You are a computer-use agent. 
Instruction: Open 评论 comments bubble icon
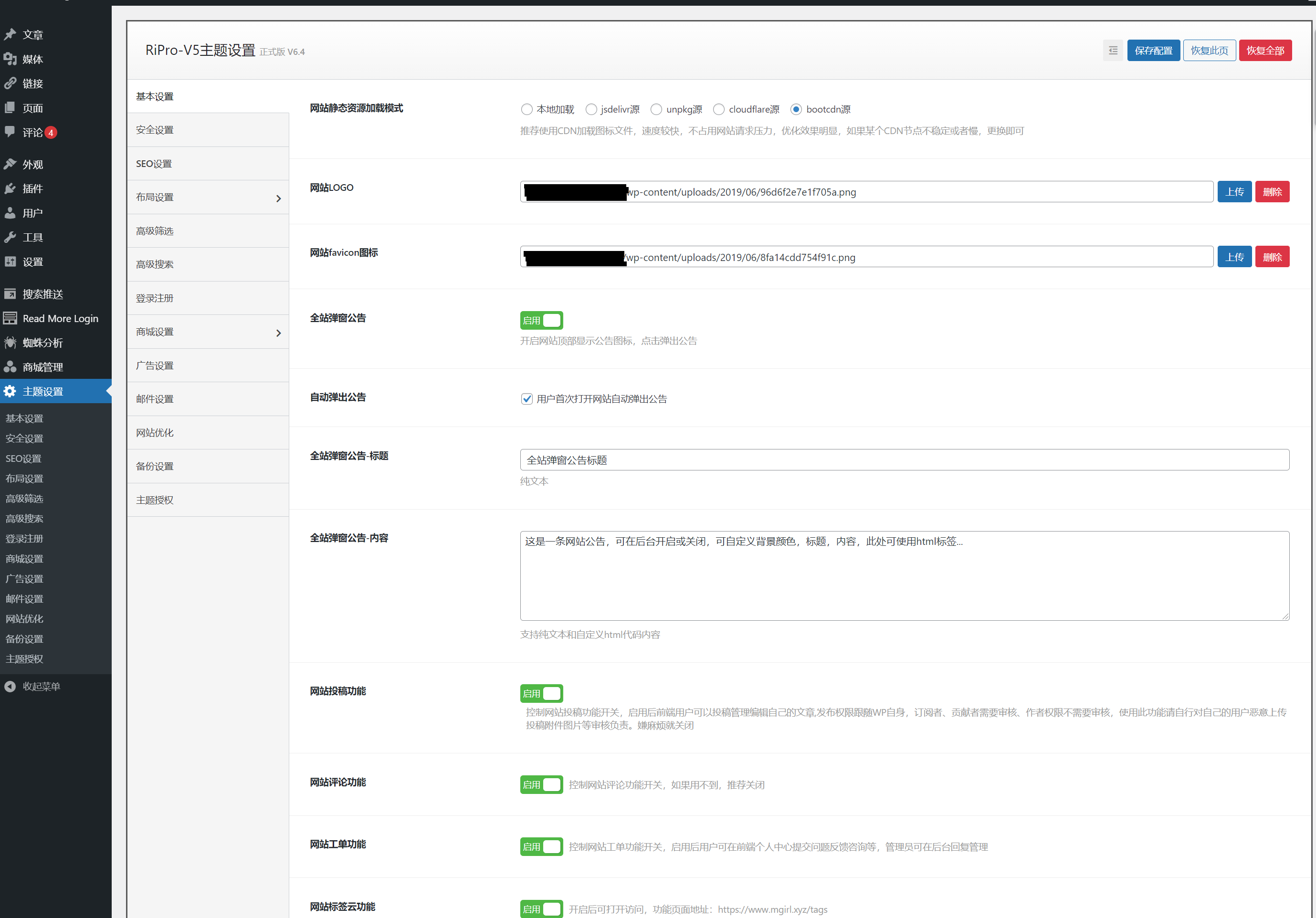tap(11, 132)
